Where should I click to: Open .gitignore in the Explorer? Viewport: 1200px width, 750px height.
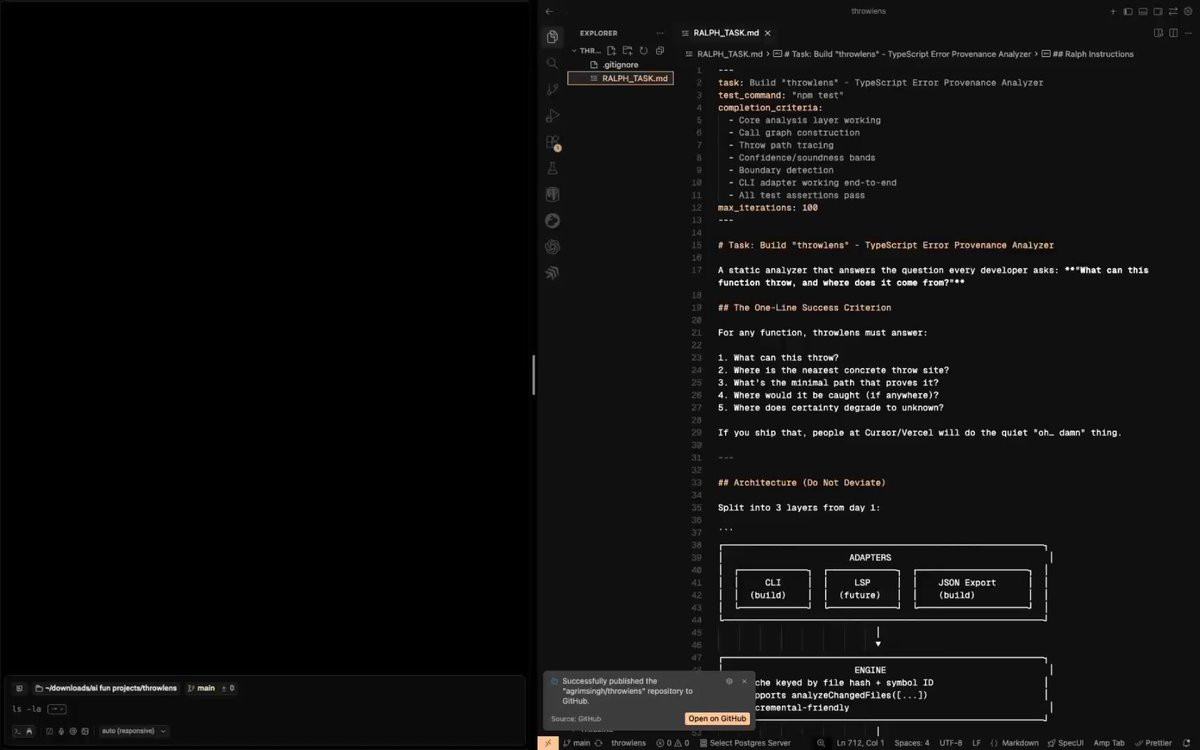coord(620,64)
